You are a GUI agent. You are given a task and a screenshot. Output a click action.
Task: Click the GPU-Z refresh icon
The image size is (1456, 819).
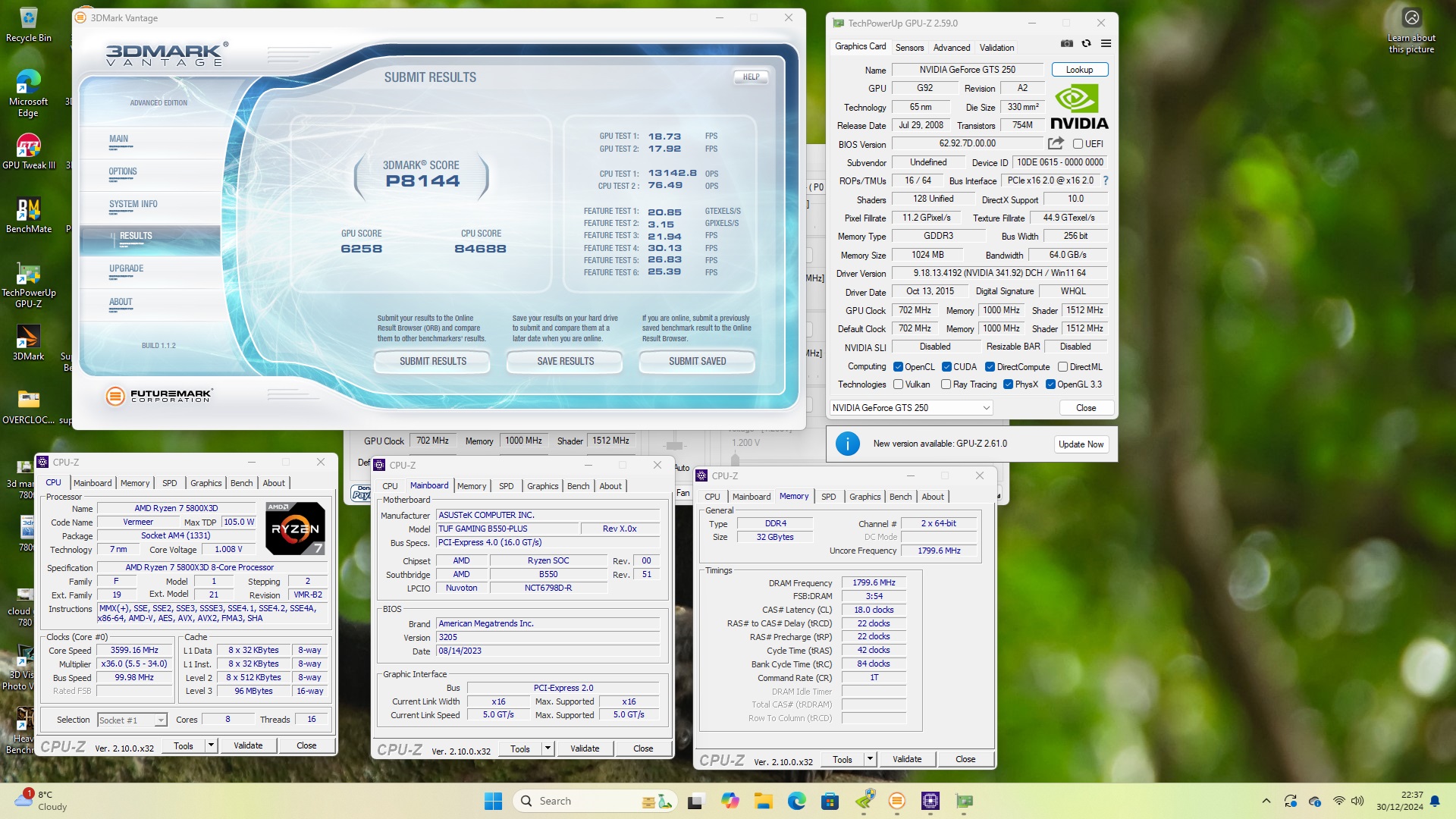click(x=1086, y=44)
